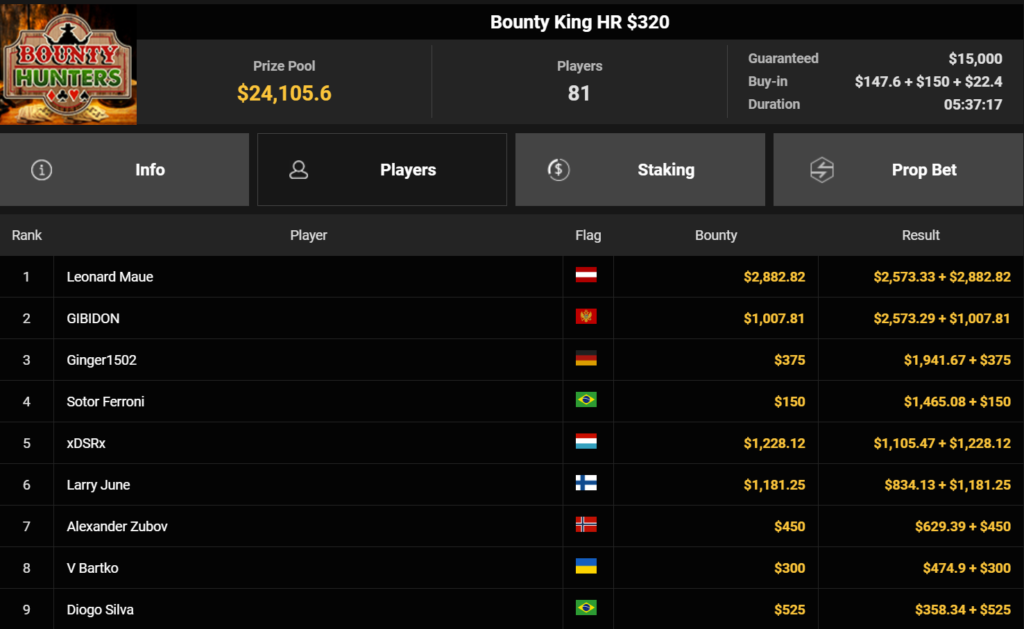Viewport: 1024px width, 629px height.
Task: Click the Prop Bet hexagon icon
Action: [821, 170]
